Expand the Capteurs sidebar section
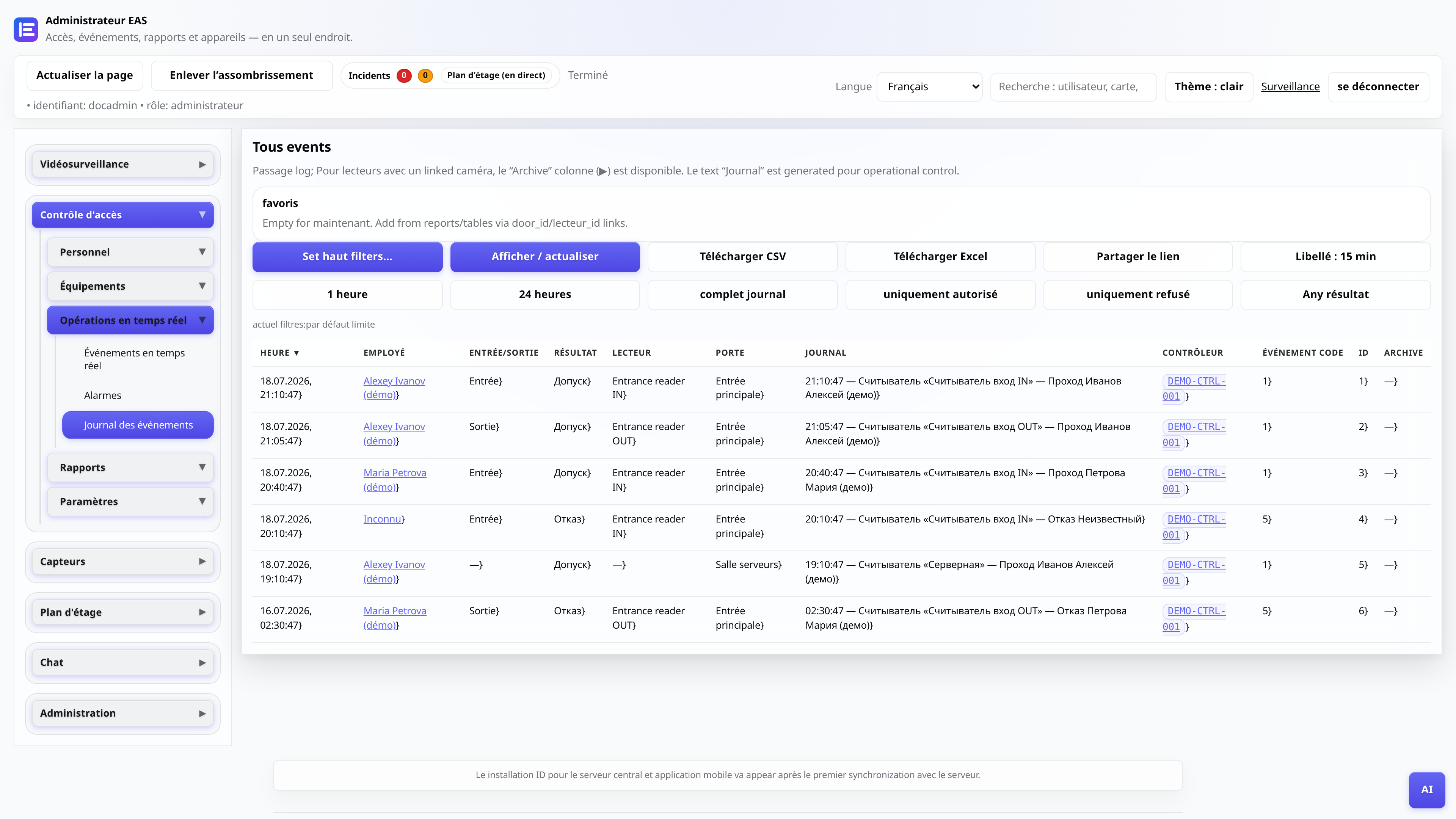 coord(122,561)
